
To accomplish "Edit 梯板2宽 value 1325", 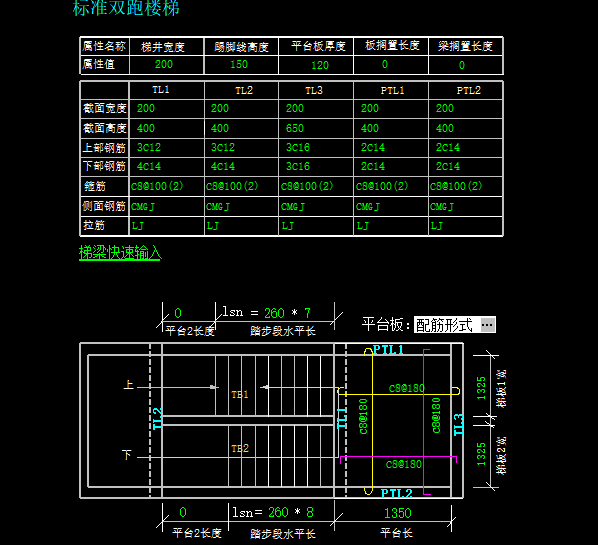I will coord(481,454).
